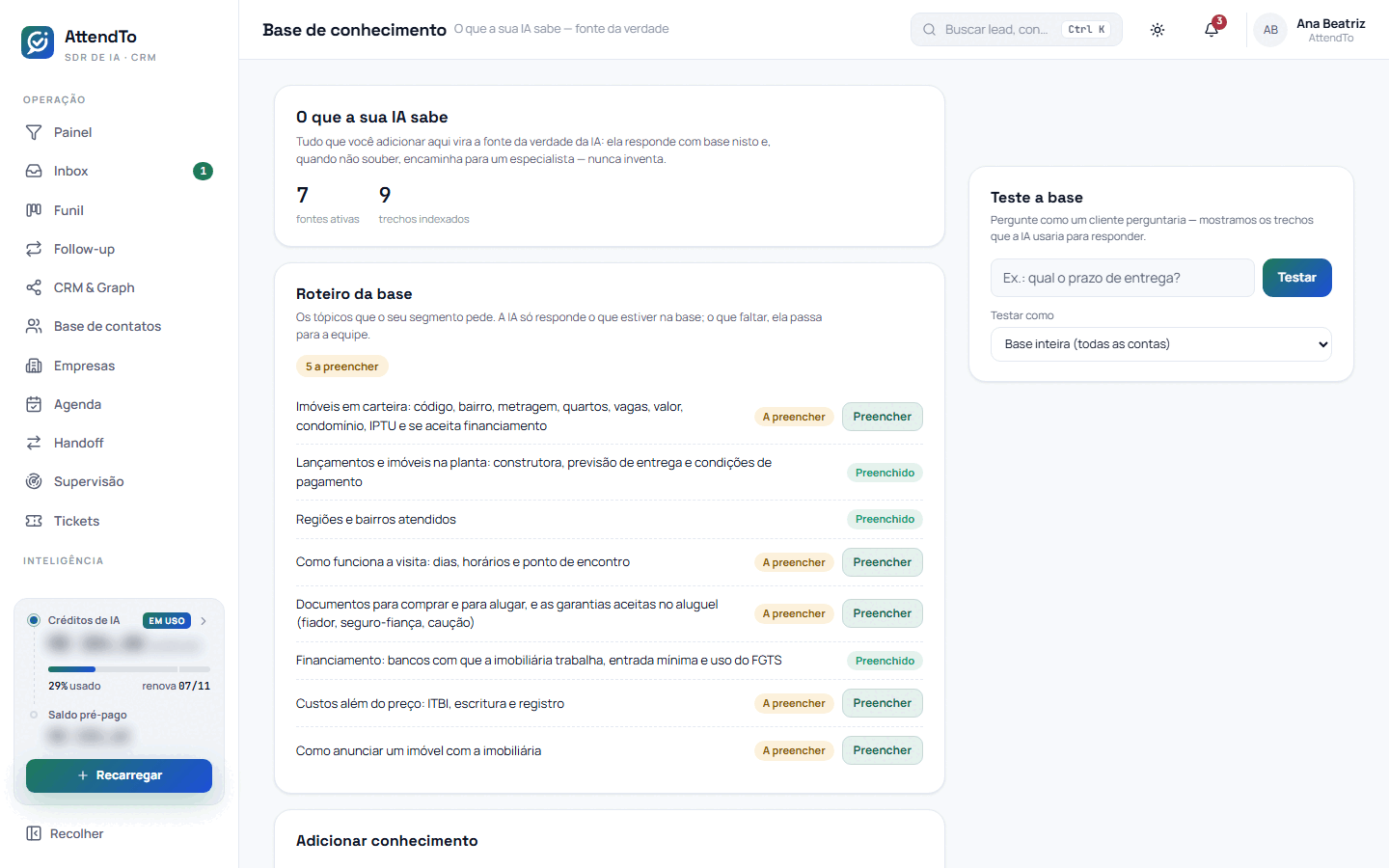Click the "7 fontes ativas" stat
This screenshot has height=868, width=1389.
click(x=327, y=204)
